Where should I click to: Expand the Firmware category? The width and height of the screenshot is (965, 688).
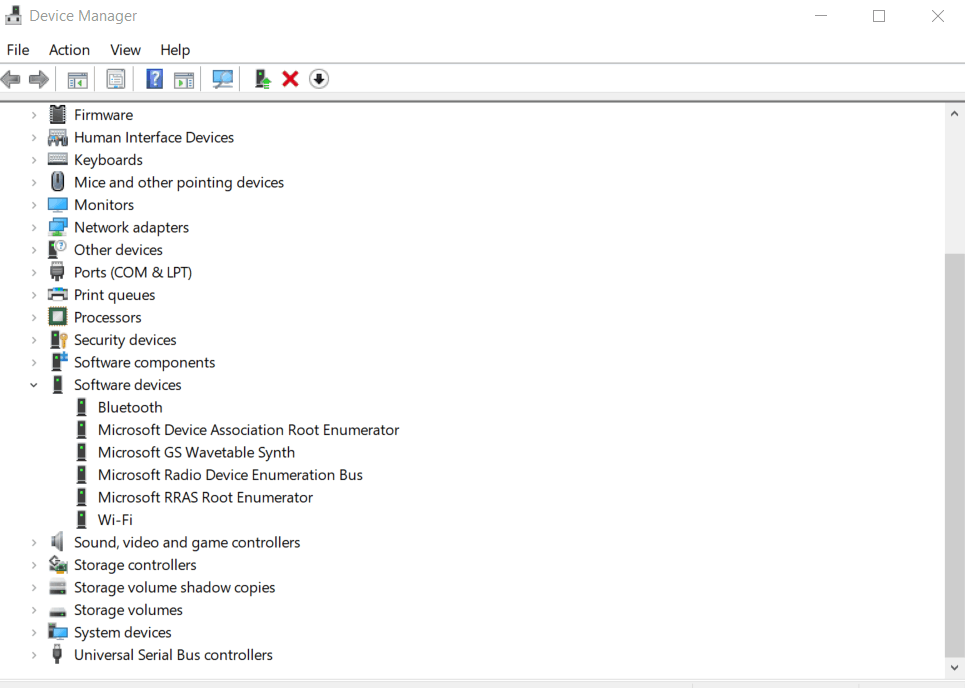point(34,115)
